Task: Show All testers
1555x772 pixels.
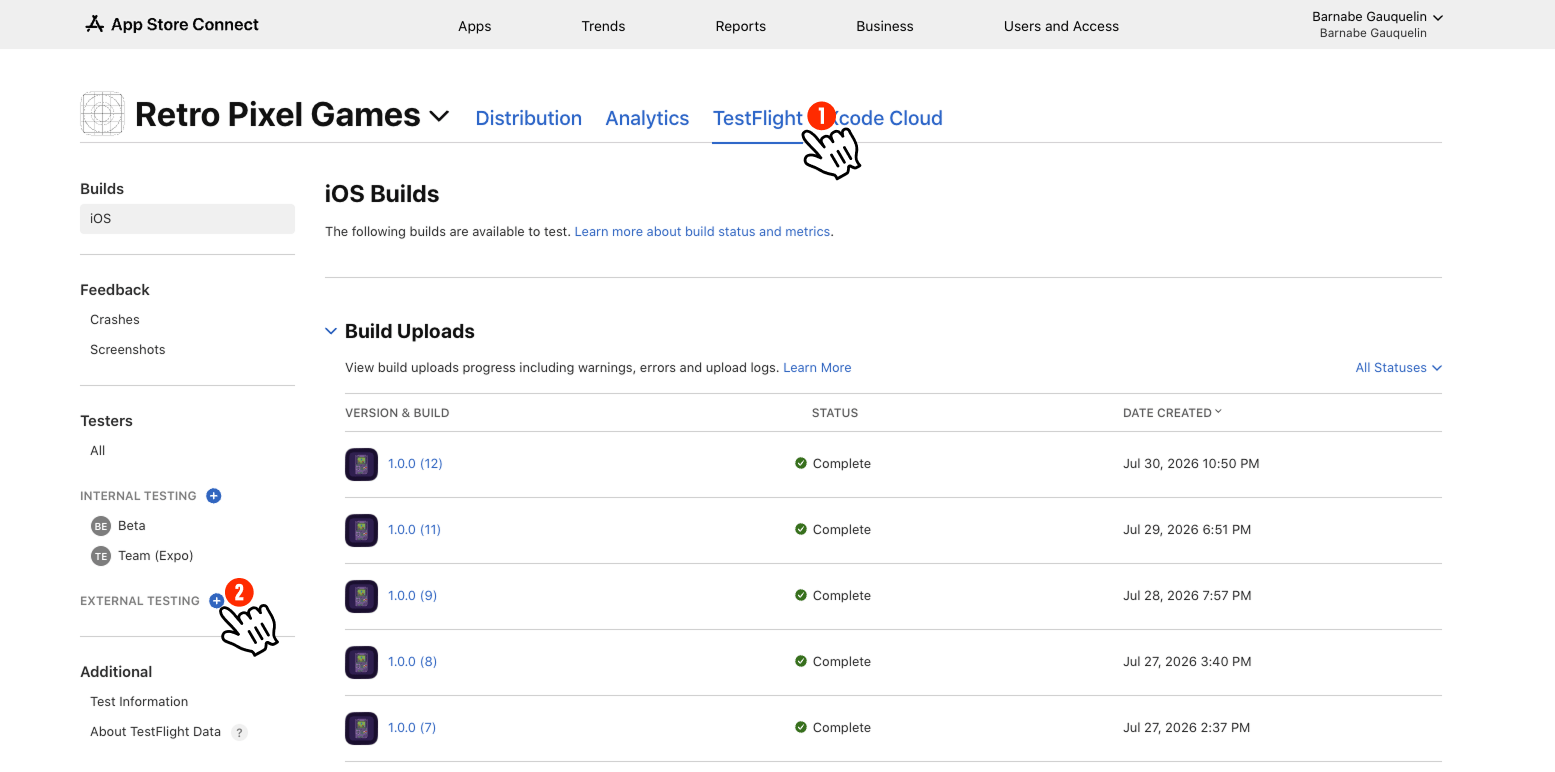Action: coord(98,451)
